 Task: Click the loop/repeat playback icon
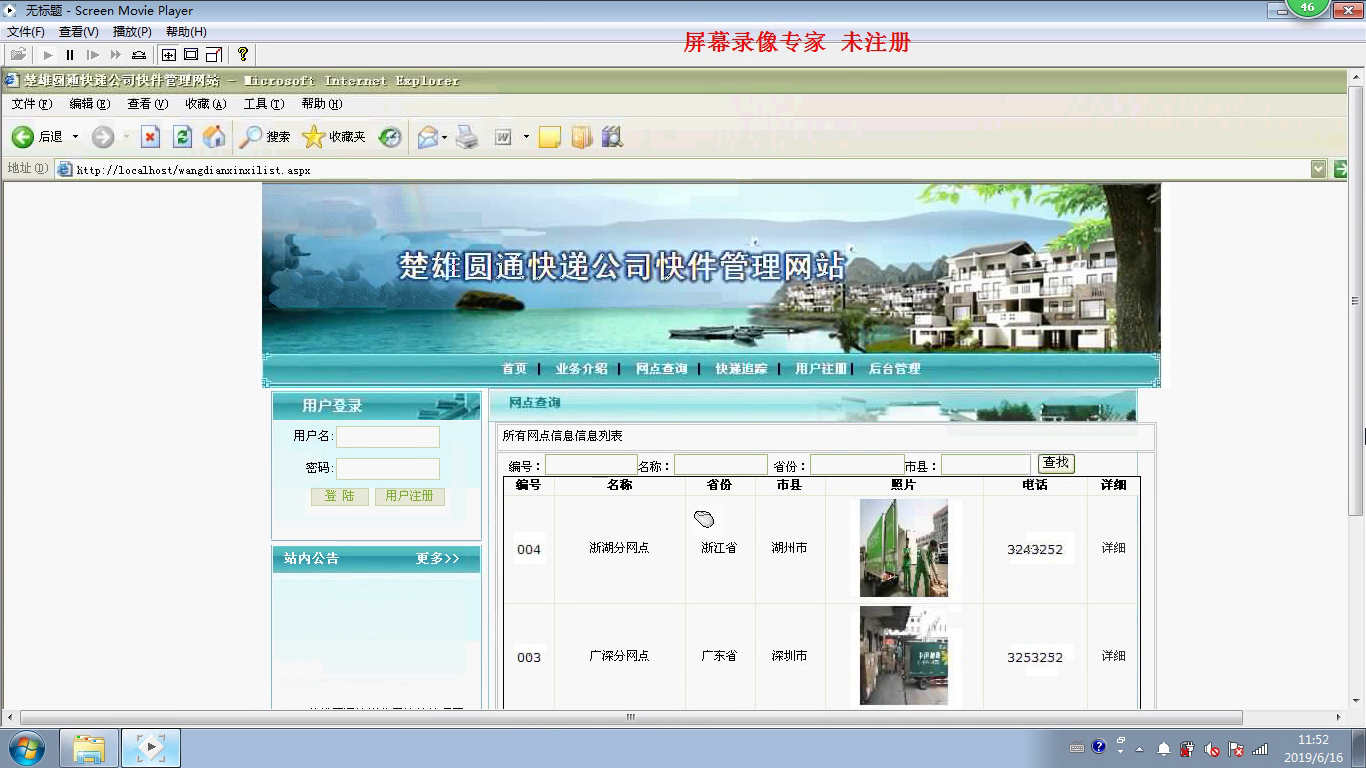pyautogui.click(x=139, y=55)
